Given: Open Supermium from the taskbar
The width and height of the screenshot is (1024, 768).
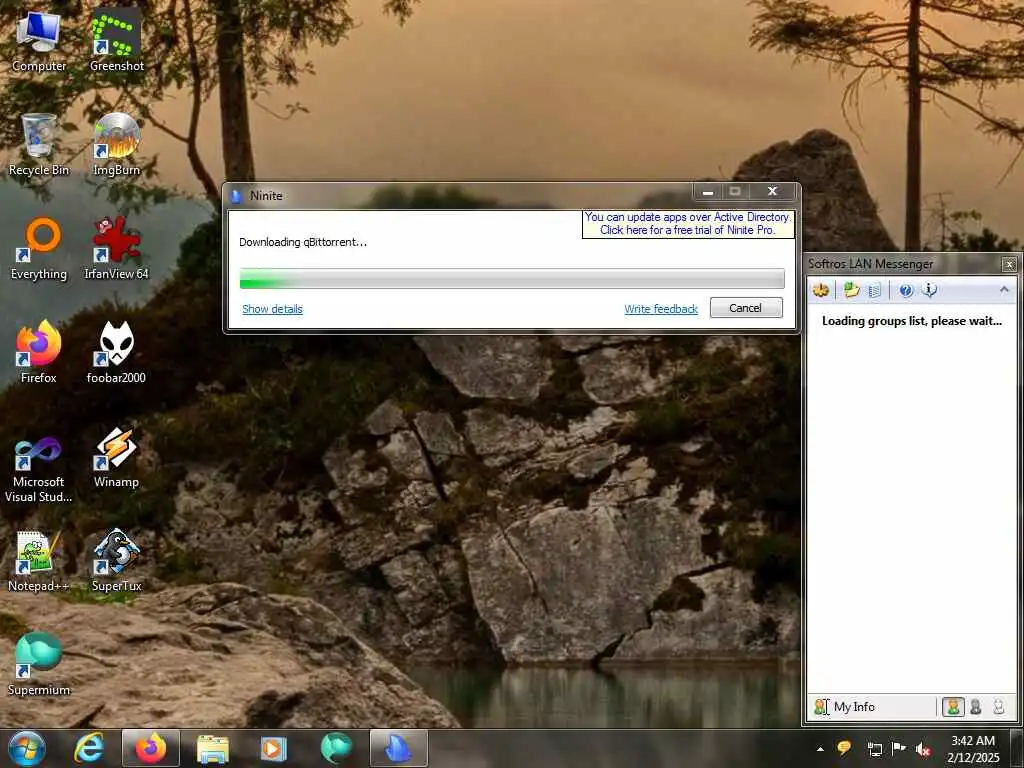Looking at the screenshot, I should pyautogui.click(x=336, y=748).
